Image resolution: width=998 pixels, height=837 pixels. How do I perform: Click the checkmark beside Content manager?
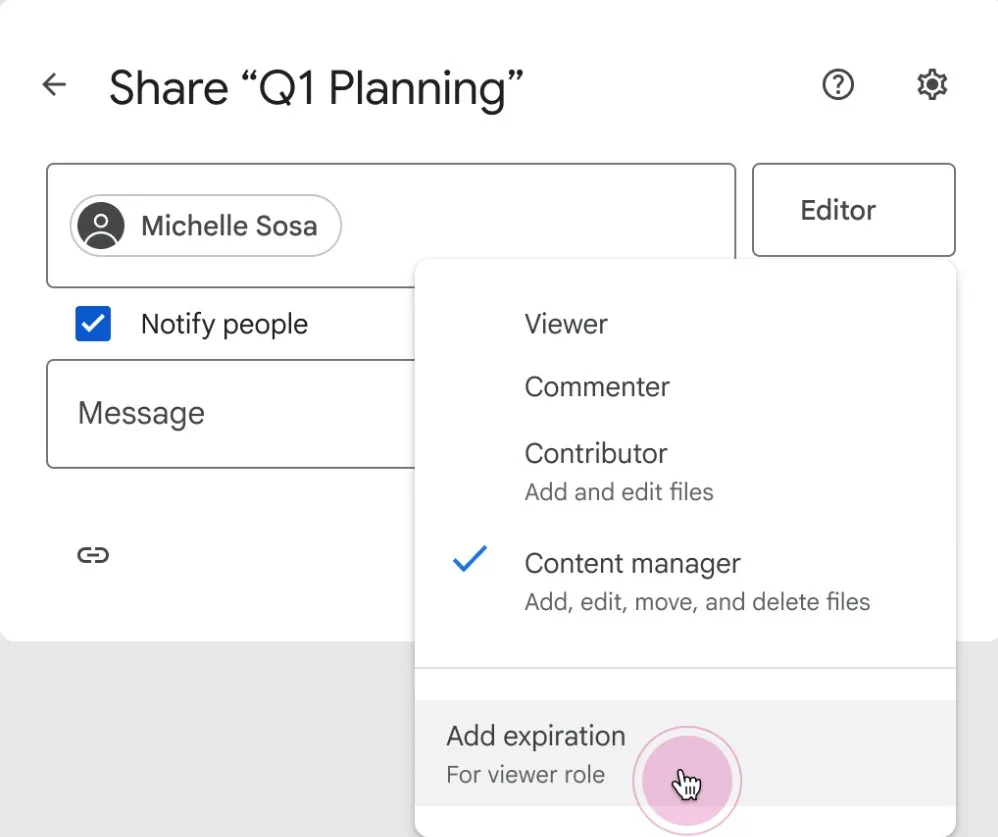tap(470, 559)
